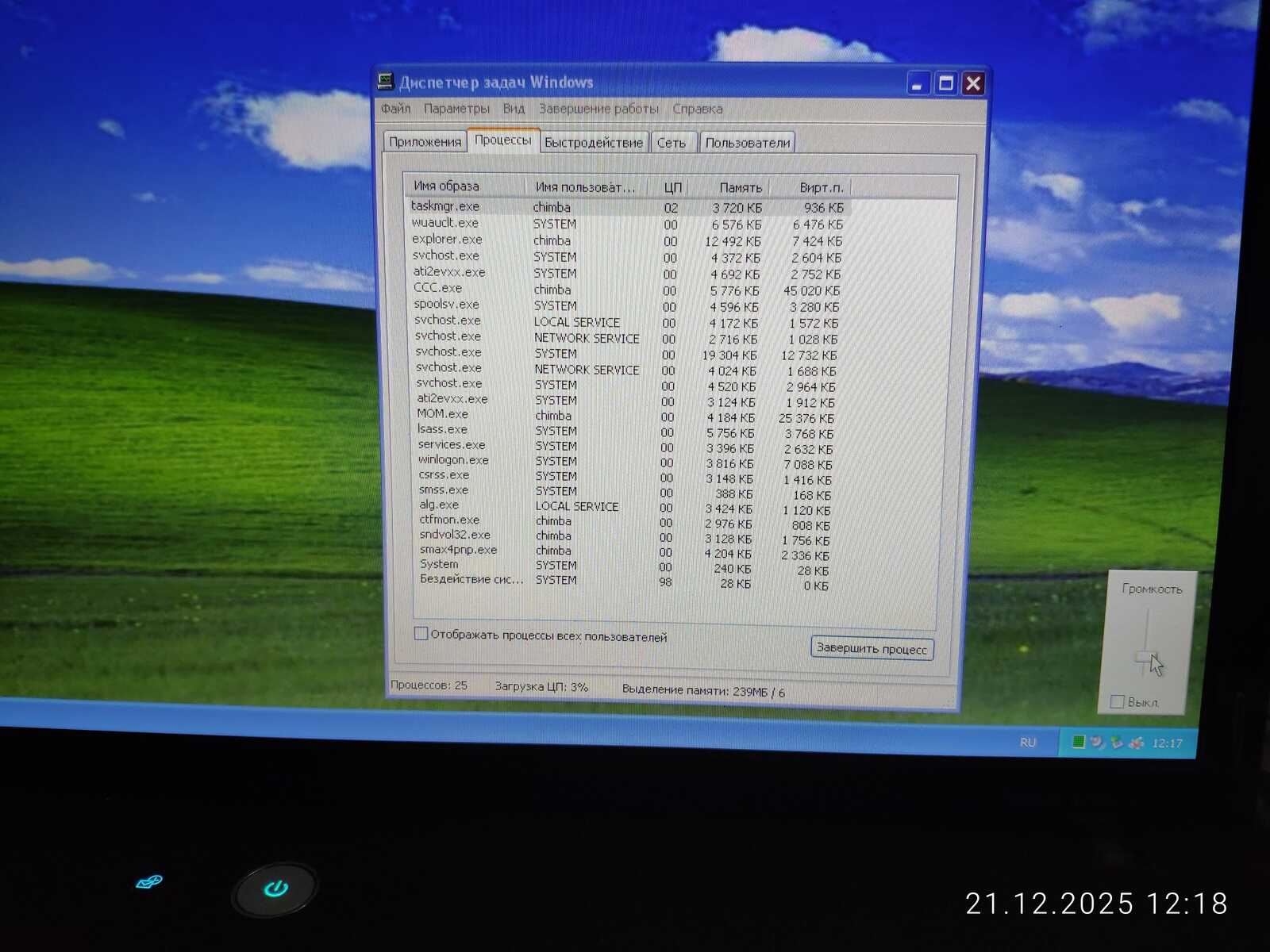Image resolution: width=1270 pixels, height=952 pixels.
Task: Go to the Сеть tab
Action: tap(672, 143)
